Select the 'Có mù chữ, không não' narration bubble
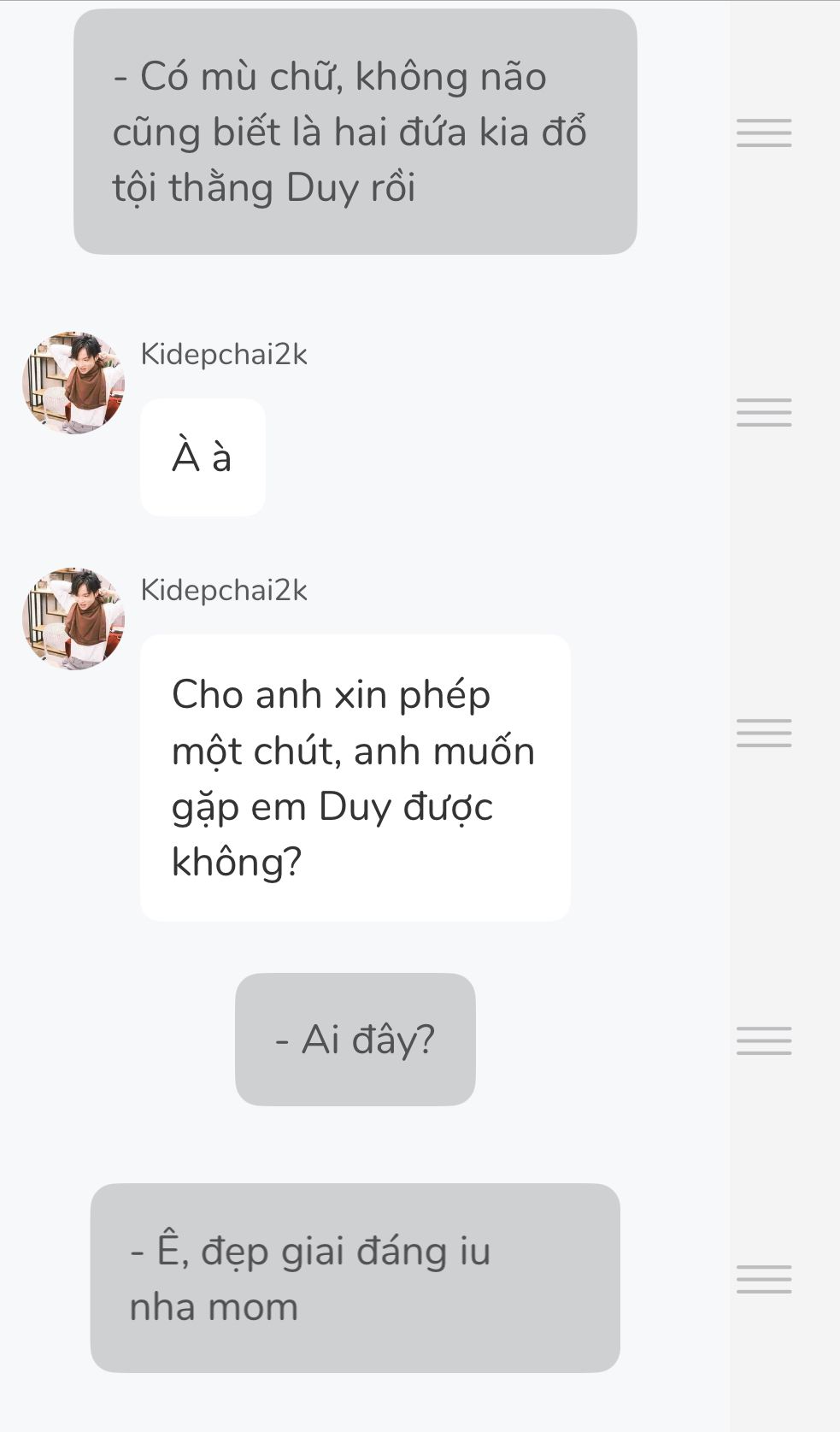The width and height of the screenshot is (840, 1432). [355, 132]
